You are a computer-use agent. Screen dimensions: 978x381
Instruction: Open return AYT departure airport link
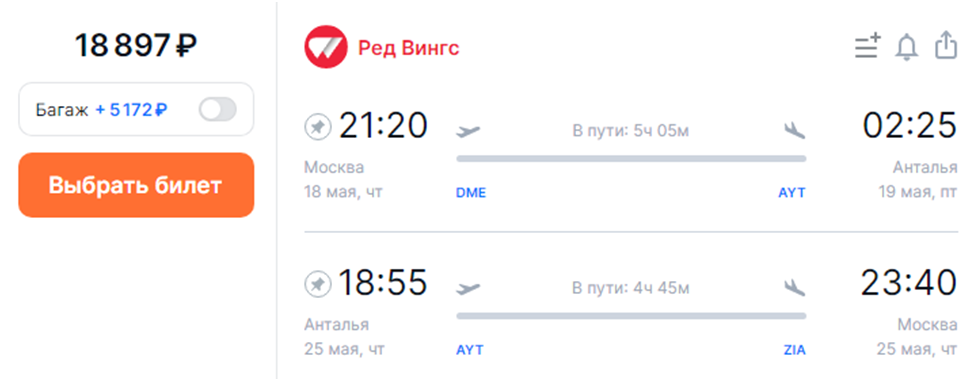pos(470,350)
